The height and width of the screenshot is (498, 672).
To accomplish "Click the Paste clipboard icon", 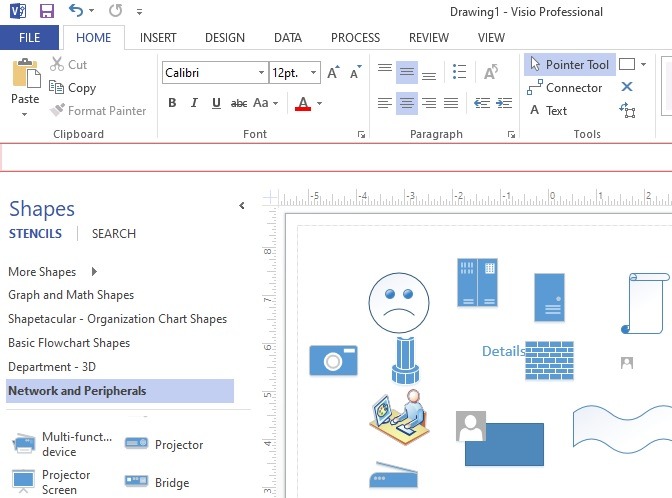I will click(26, 73).
